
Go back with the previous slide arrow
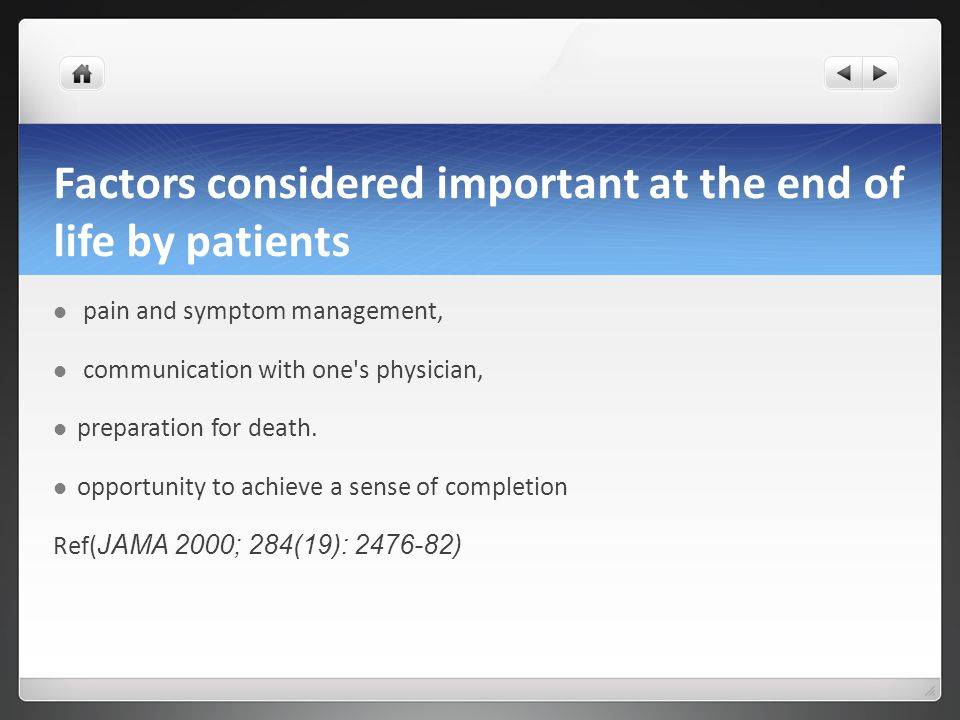844,73
